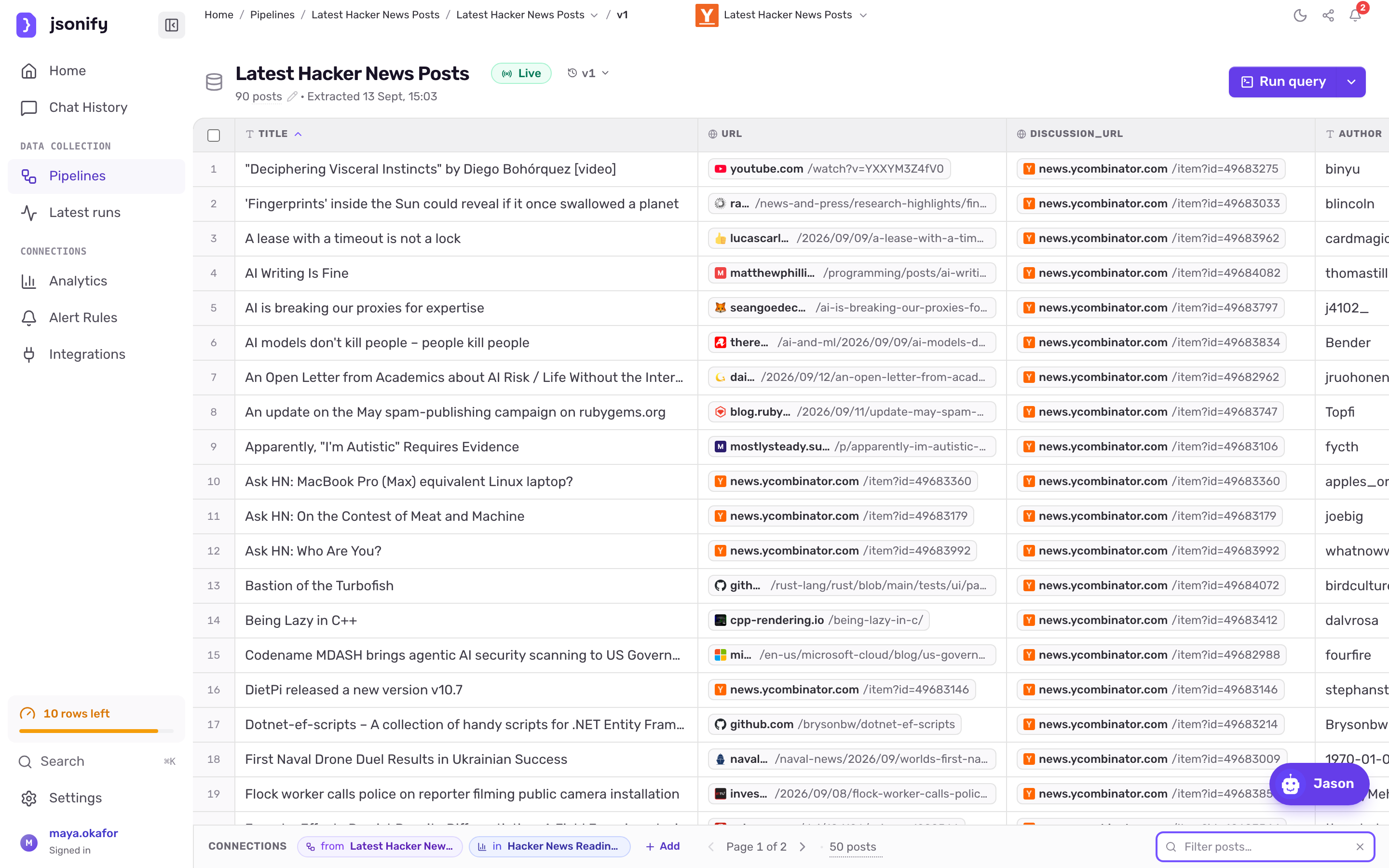Click 'A lease with a timeout is not a lock'
The width and height of the screenshot is (1389, 868).
(353, 238)
